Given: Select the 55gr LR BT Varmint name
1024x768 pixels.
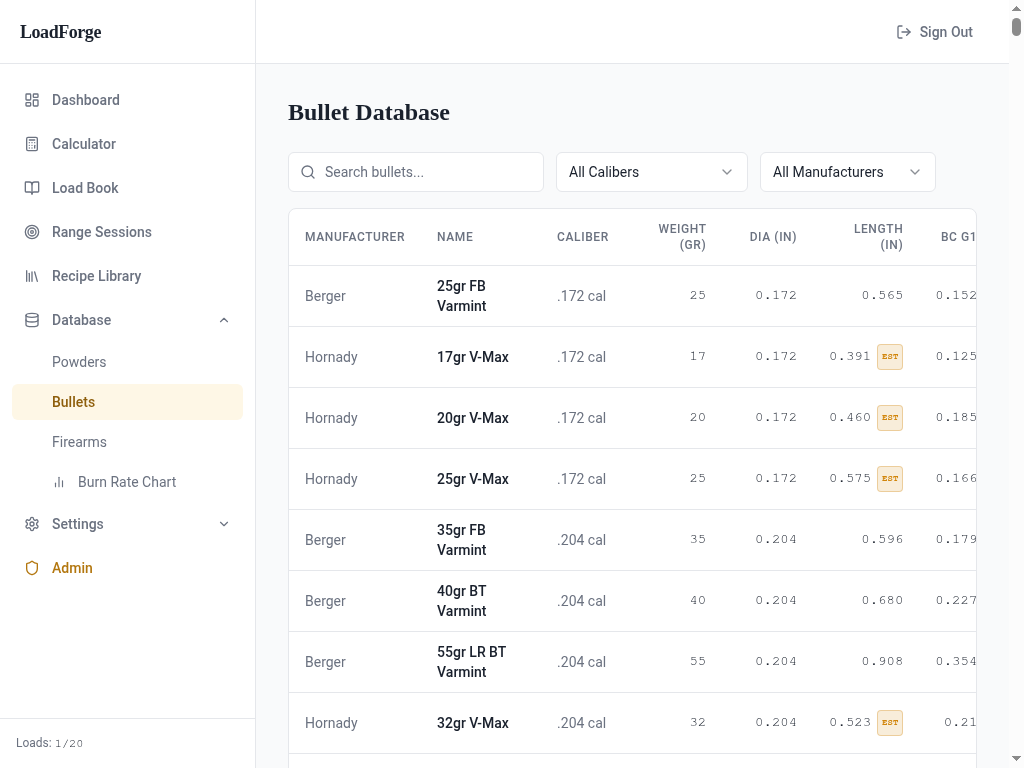Looking at the screenshot, I should pos(472,662).
